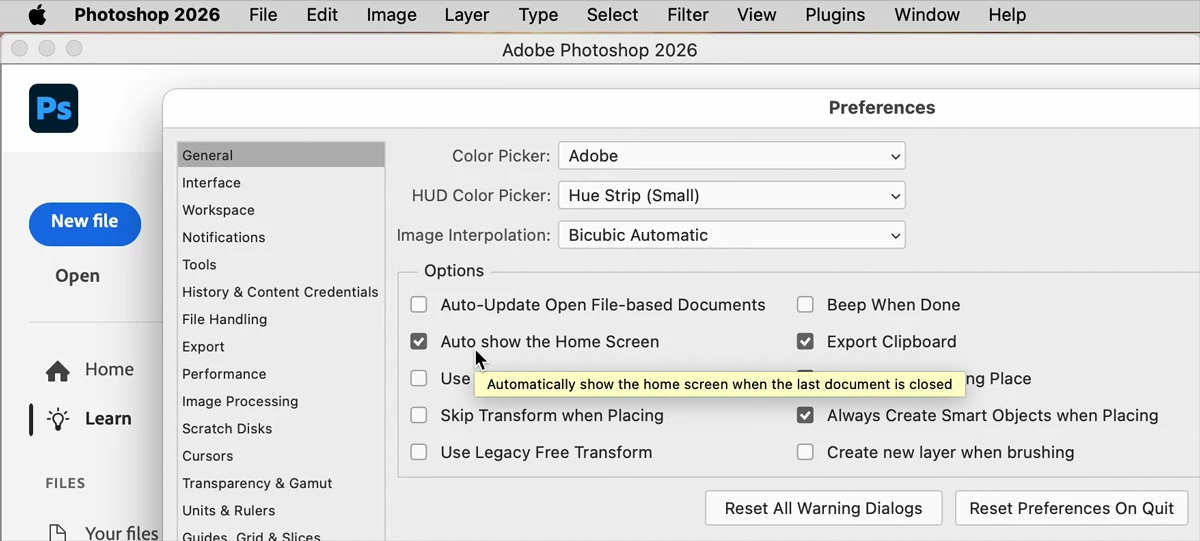1200x541 pixels.
Task: Click Reset All Warning Dialogs button
Action: [824, 508]
